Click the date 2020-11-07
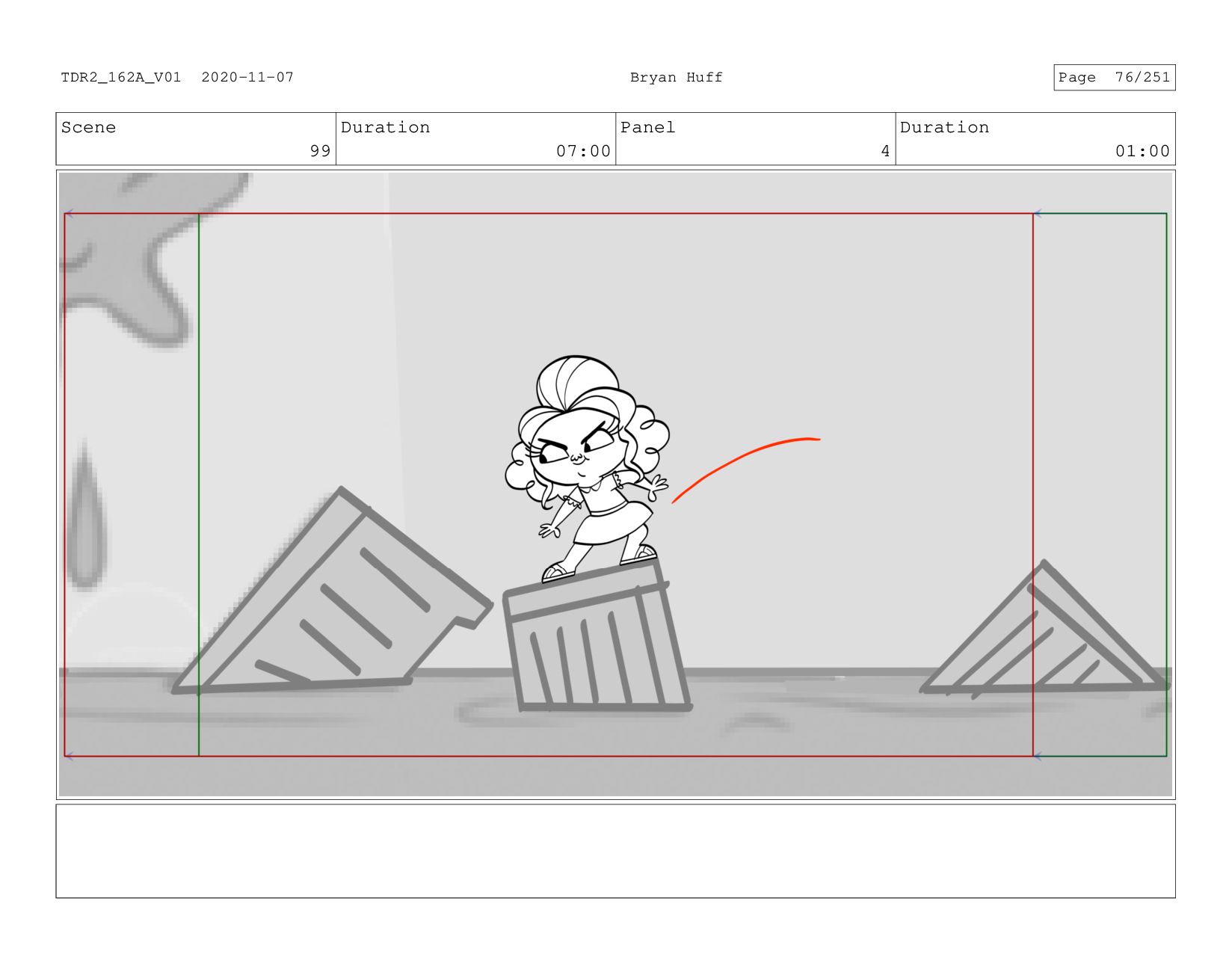This screenshot has height=954, width=1232. click(x=247, y=77)
